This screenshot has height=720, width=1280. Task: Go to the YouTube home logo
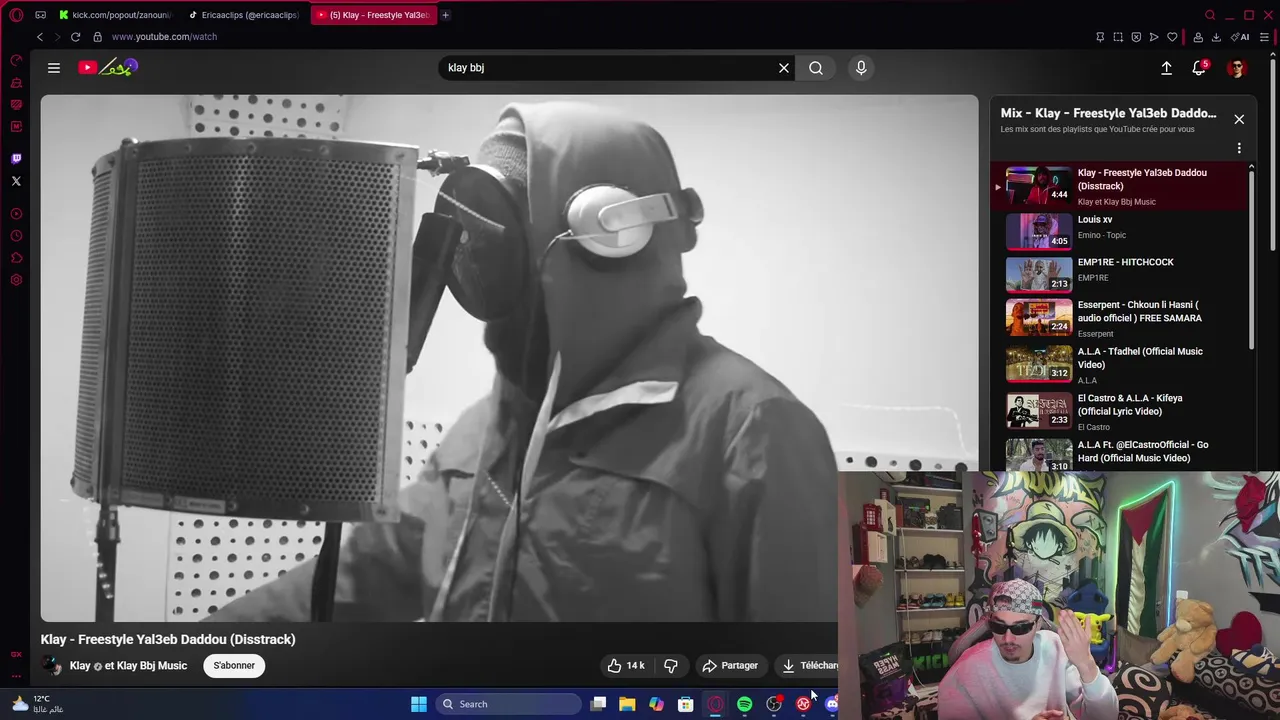click(x=107, y=68)
